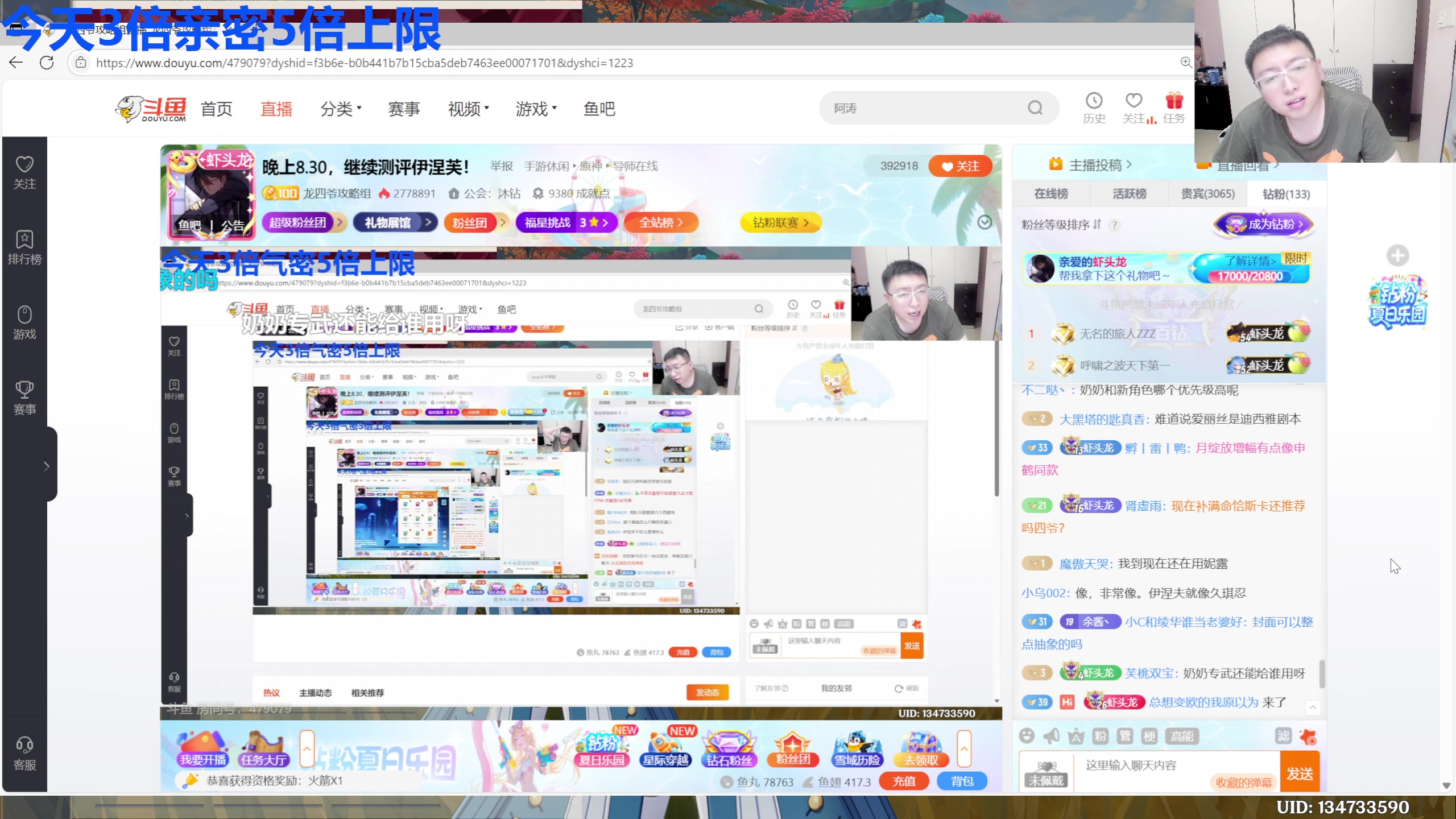Expand the 分类 dropdown menu
Viewport: 1456px width, 819px height.
341,109
